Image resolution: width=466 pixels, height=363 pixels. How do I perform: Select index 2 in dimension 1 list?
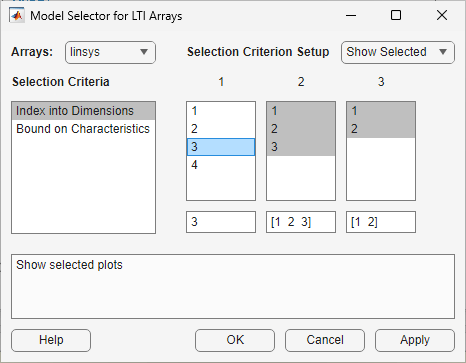[x=221, y=129]
